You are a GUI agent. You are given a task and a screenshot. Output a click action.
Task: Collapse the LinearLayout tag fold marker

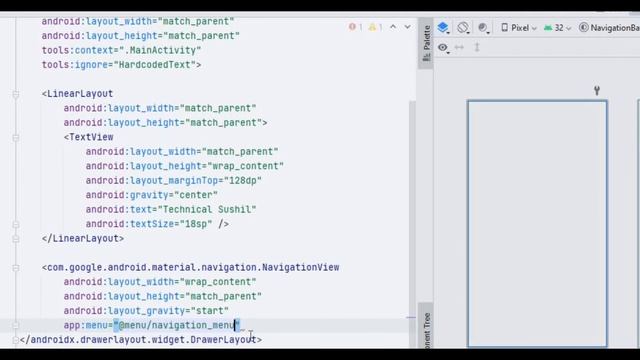[16, 94]
